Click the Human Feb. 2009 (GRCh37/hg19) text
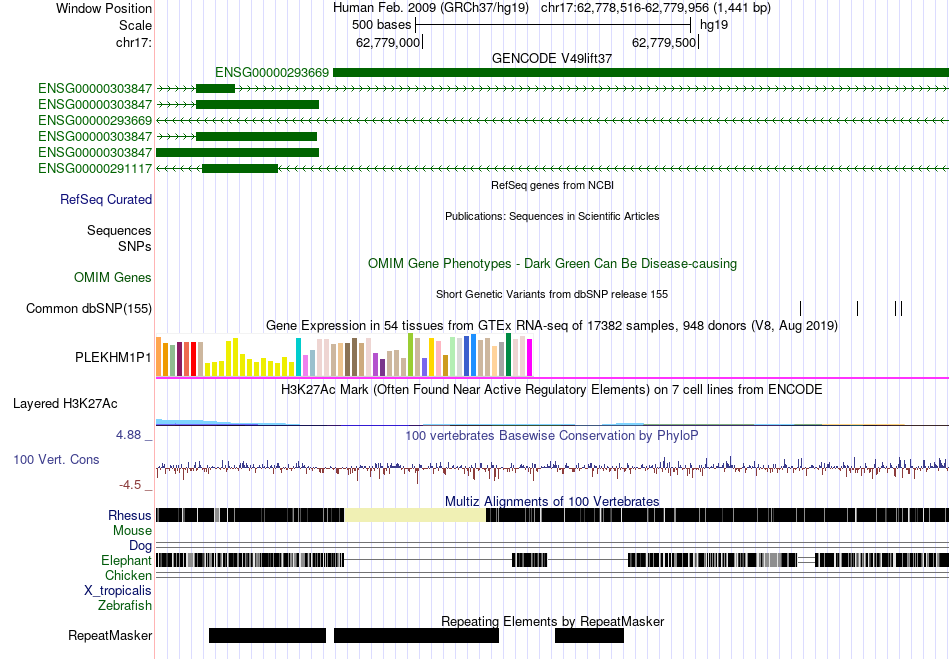The image size is (950, 659). (431, 8)
